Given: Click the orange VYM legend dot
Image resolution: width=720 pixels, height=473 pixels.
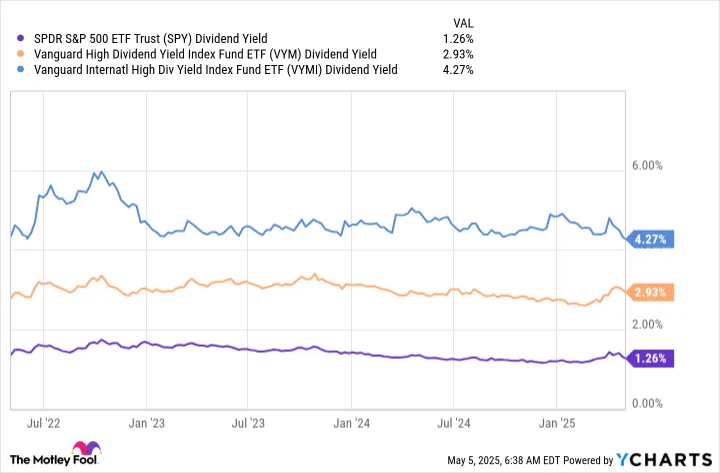Looking at the screenshot, I should pyautogui.click(x=20, y=54).
